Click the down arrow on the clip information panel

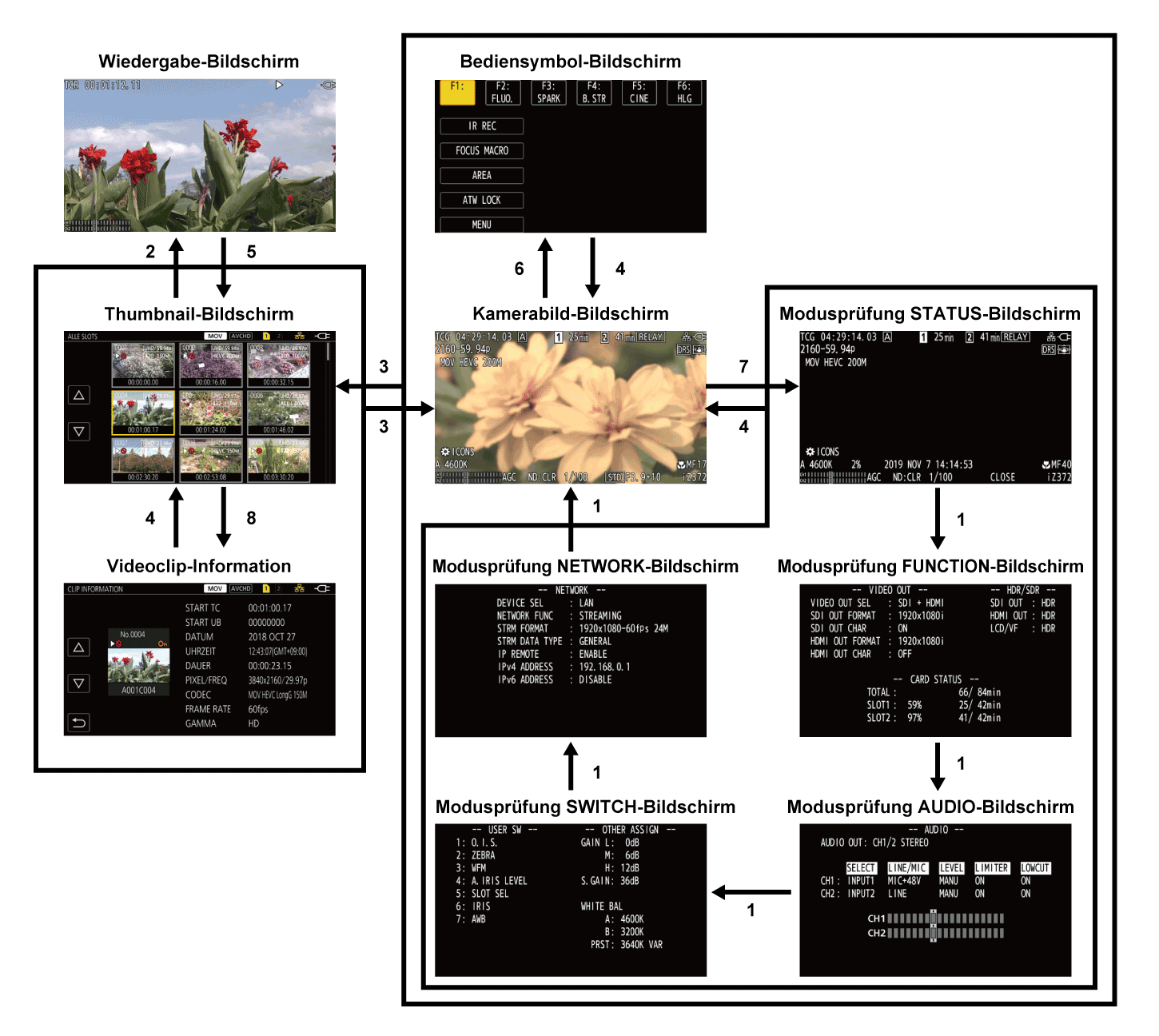tap(78, 683)
